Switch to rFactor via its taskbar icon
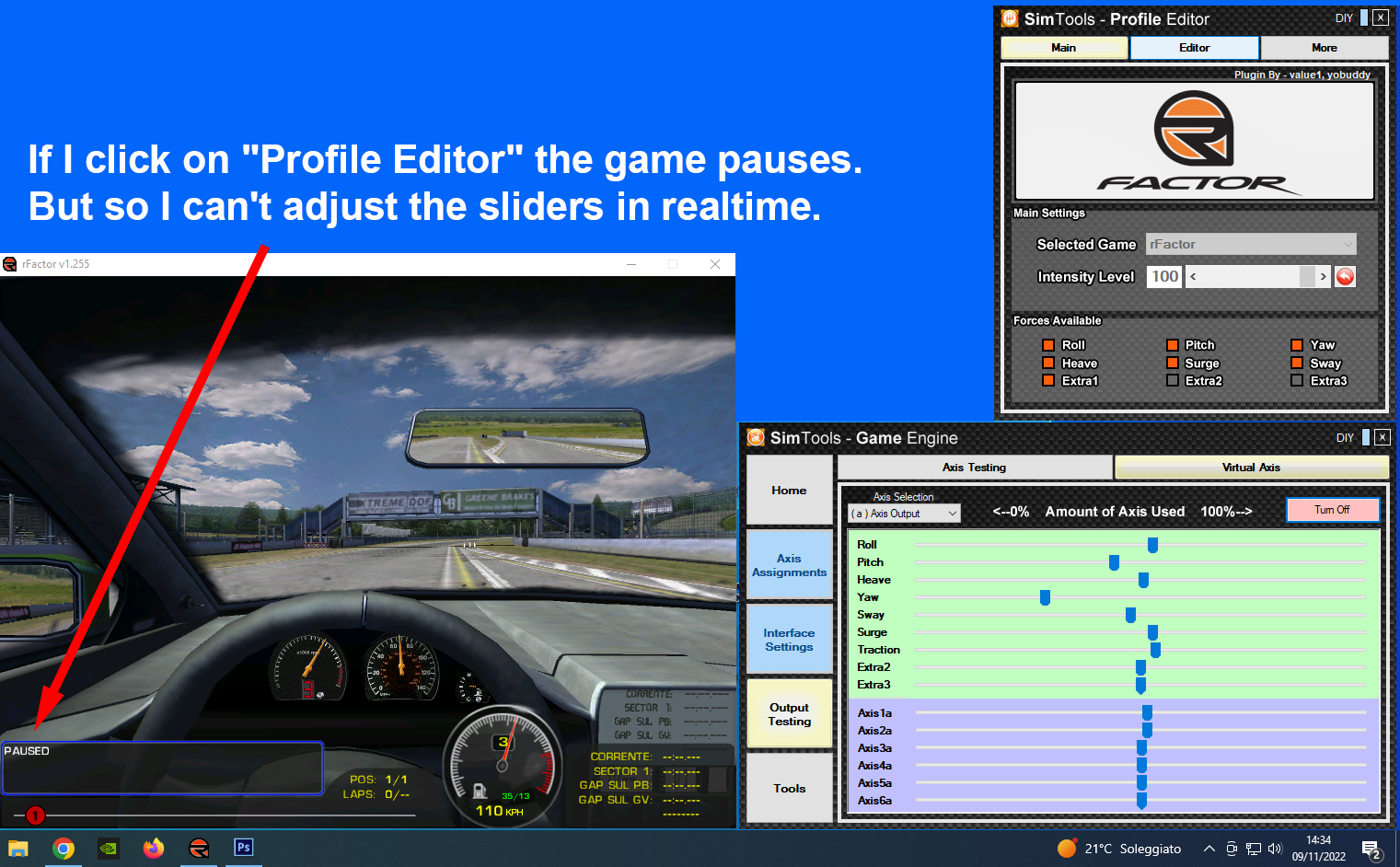This screenshot has height=867, width=1400. (x=199, y=848)
